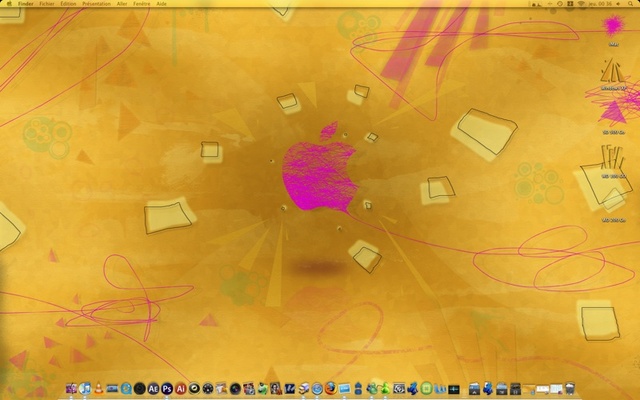640x400 pixels.
Task: Launch After Effects from the dock
Action: (153, 388)
